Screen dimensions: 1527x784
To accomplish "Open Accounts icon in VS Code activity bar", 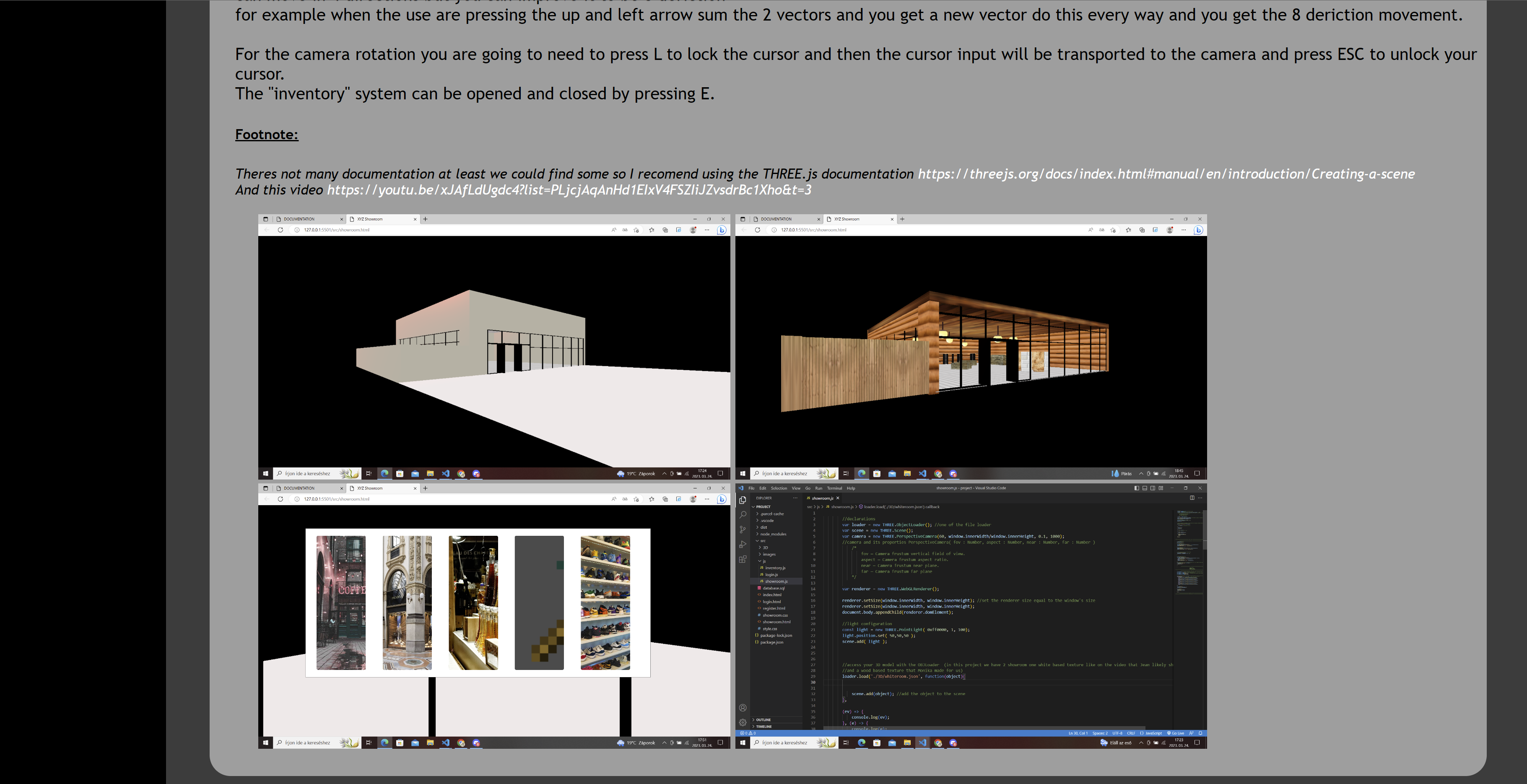I will (x=742, y=708).
